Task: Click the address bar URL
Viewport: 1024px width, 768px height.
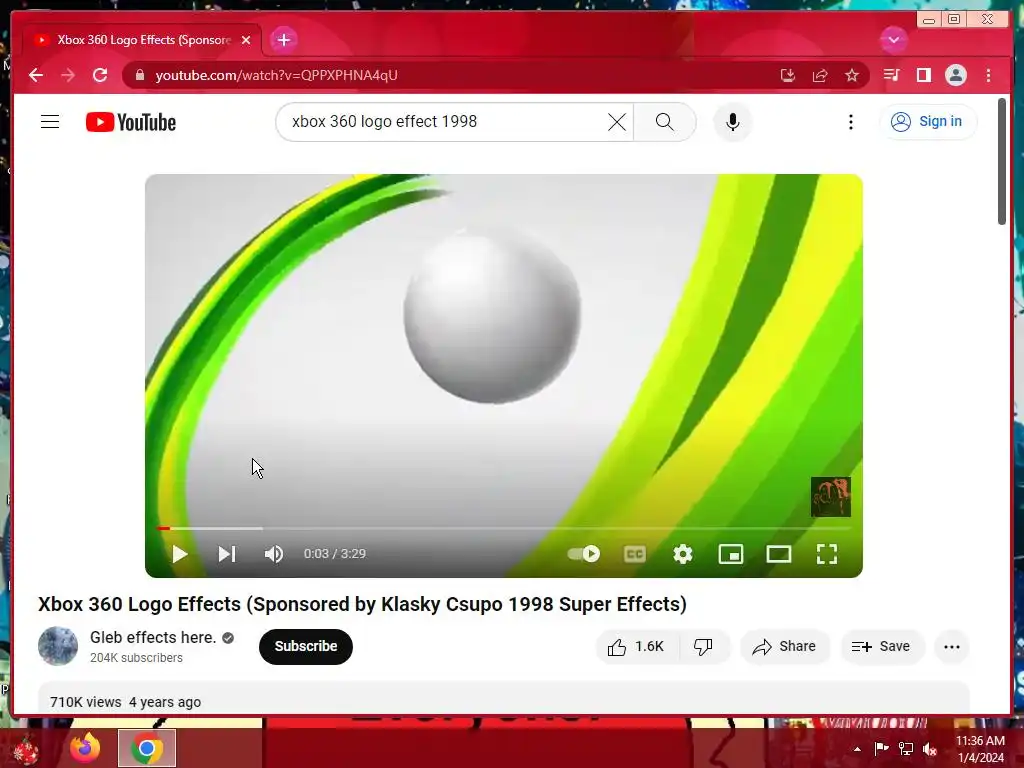Action: (276, 75)
